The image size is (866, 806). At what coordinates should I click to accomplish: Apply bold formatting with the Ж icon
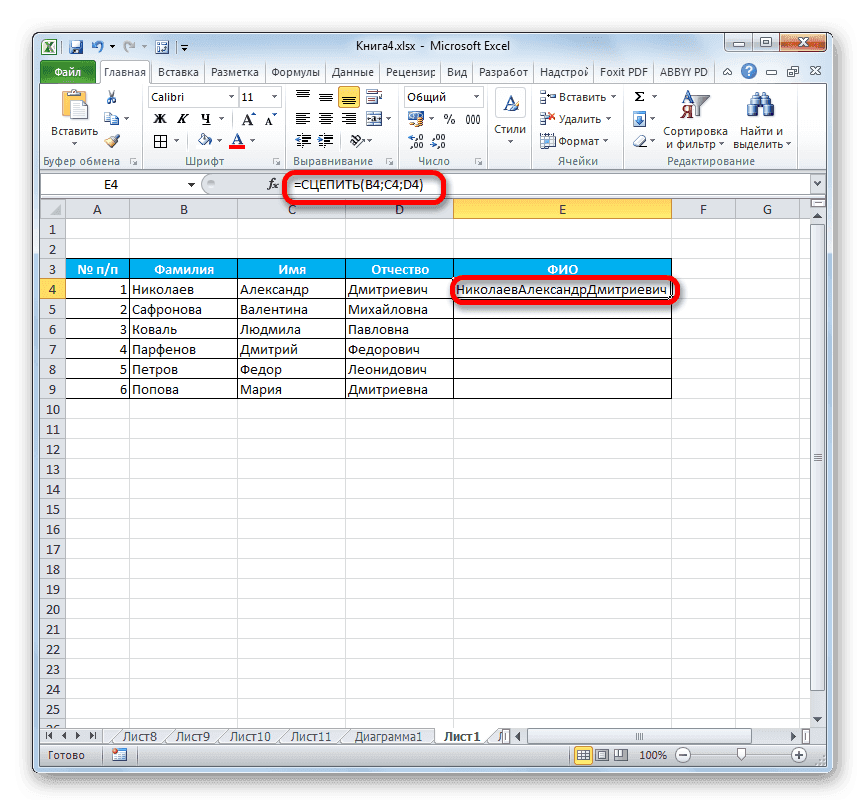click(158, 118)
